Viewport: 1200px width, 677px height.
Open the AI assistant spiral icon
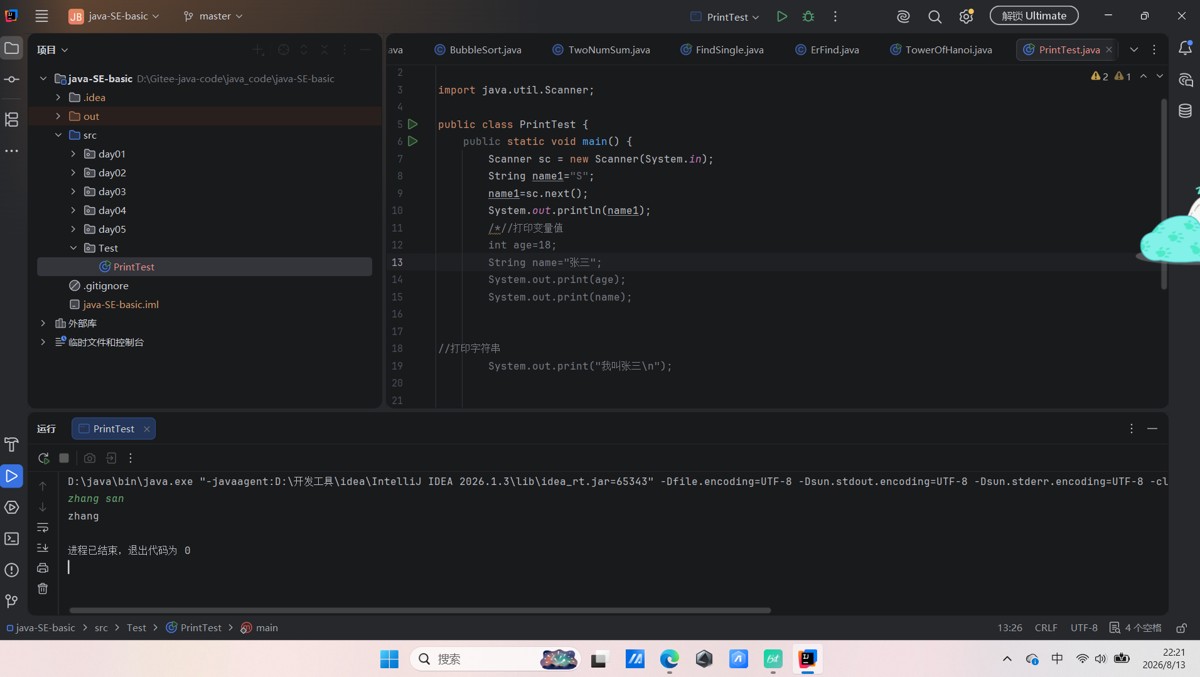click(x=903, y=16)
